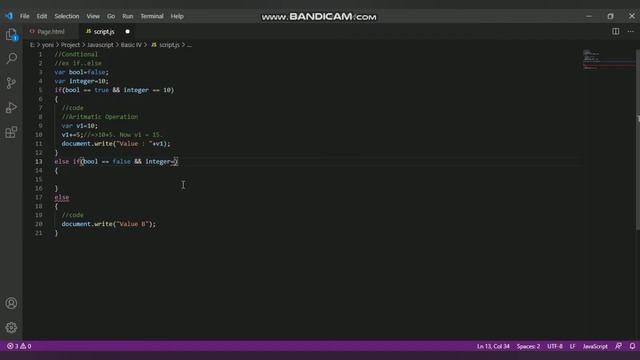Viewport: 640px width, 360px height.
Task: Click the minimap code overview
Action: coord(608,60)
